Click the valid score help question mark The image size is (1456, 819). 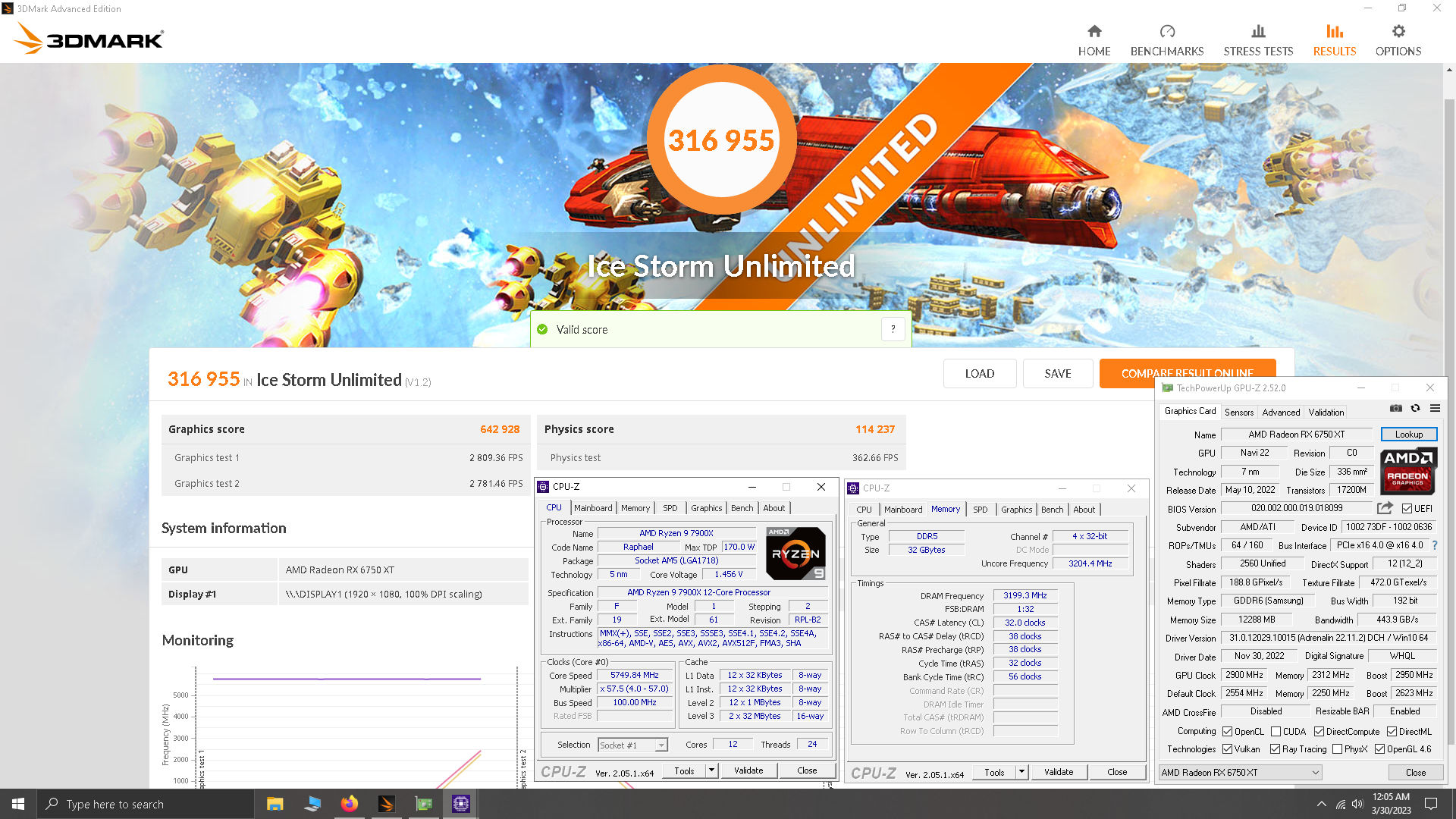pos(893,329)
